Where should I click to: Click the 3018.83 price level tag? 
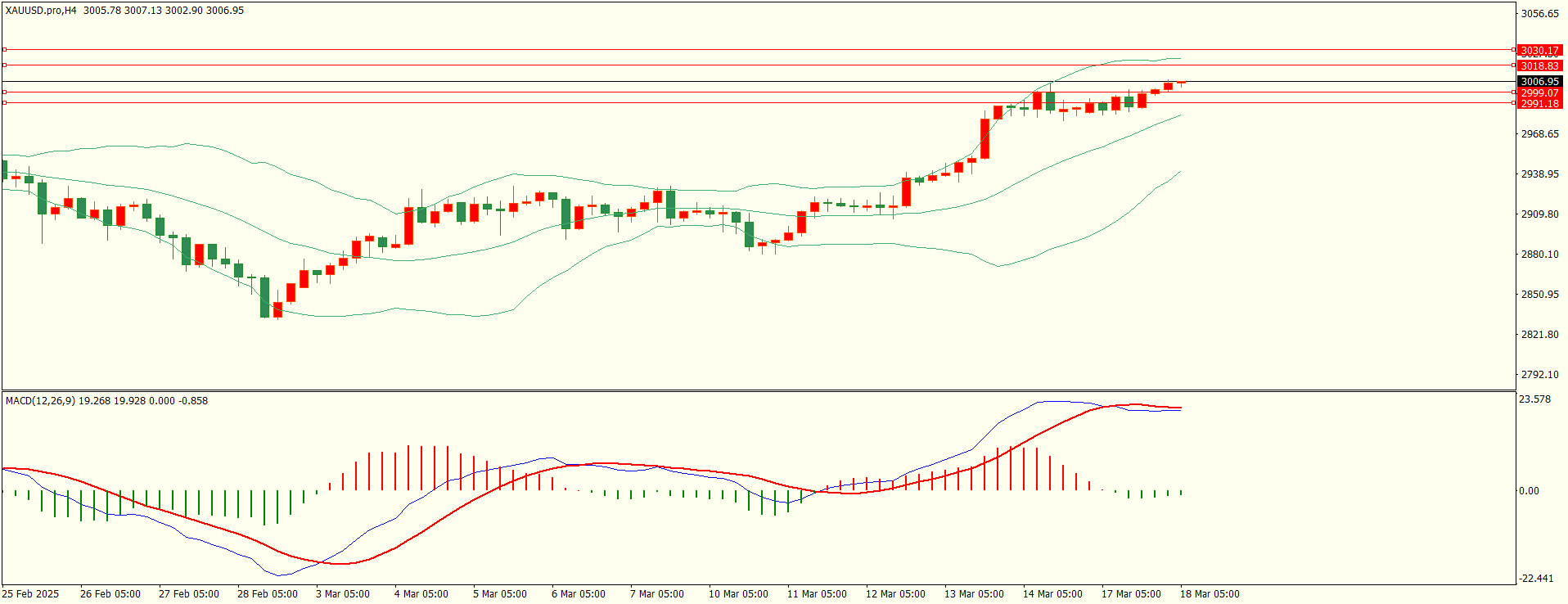click(1539, 65)
